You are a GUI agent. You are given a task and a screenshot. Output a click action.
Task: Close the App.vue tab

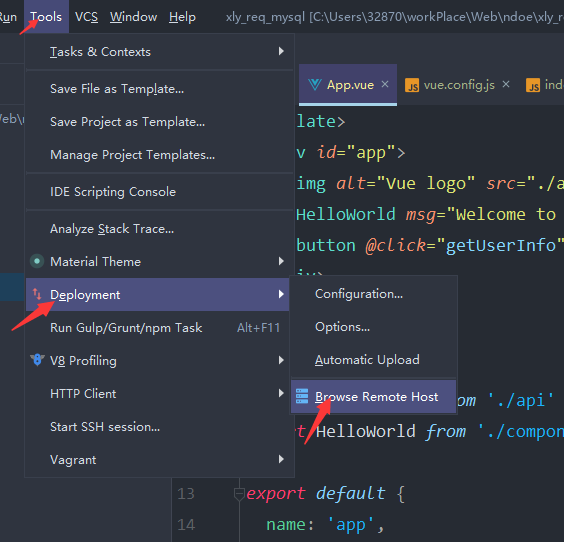385,84
